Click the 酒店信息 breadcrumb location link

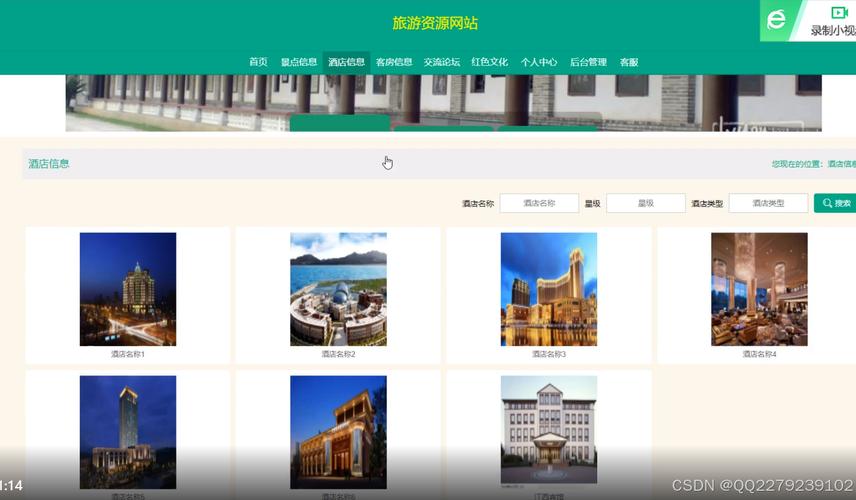tap(841, 164)
